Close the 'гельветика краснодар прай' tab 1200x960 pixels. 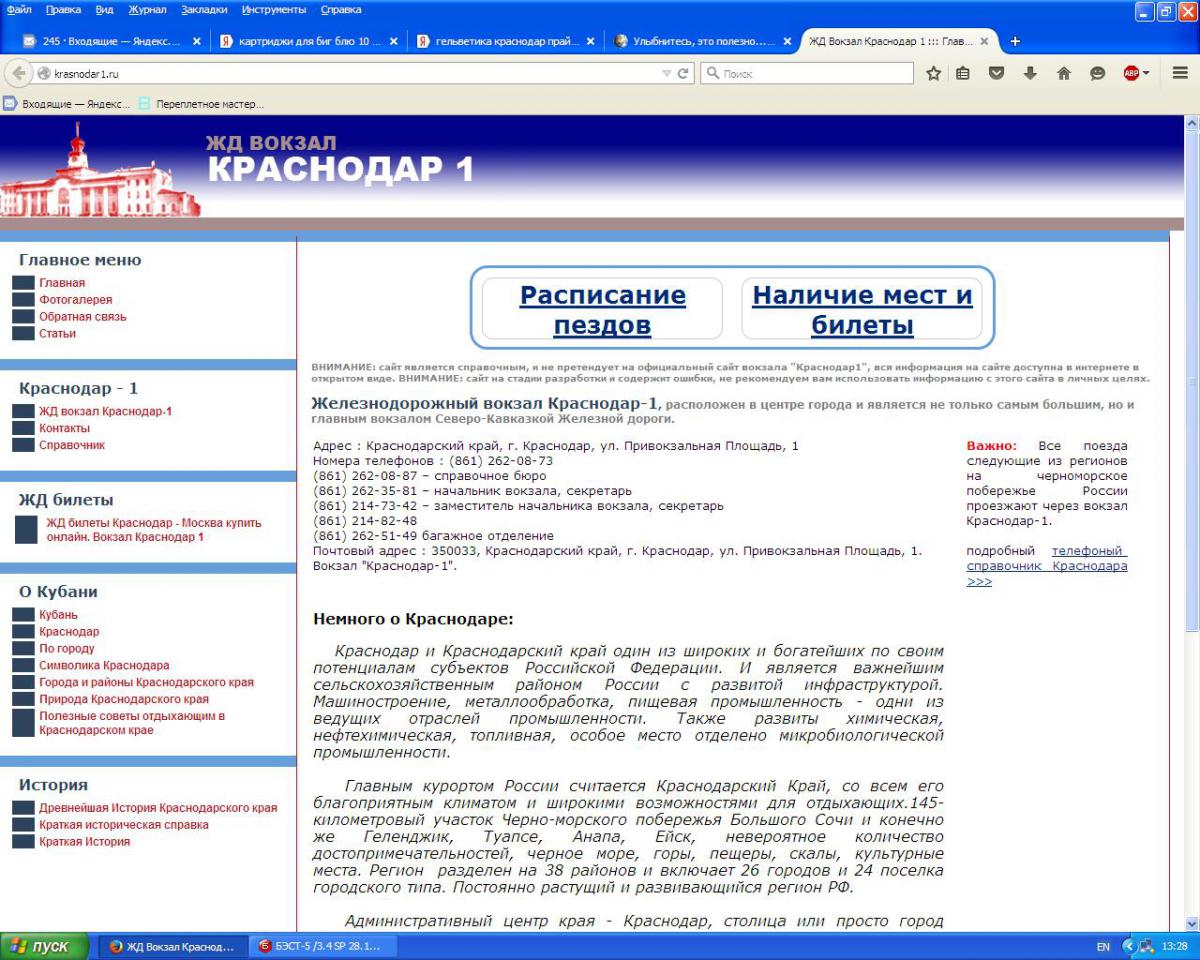tap(590, 42)
